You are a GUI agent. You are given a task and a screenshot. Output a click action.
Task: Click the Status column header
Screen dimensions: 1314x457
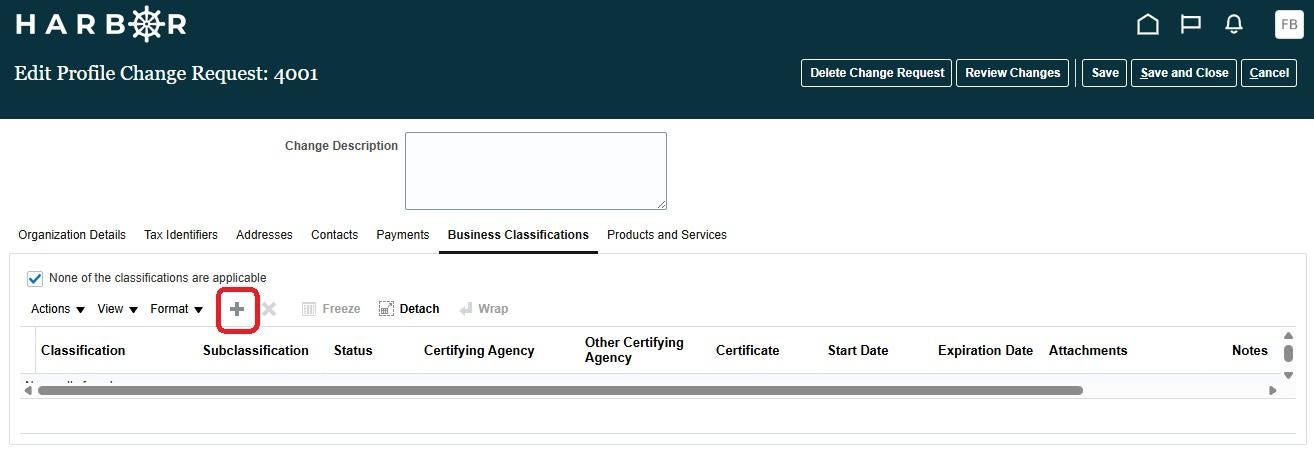coord(353,351)
